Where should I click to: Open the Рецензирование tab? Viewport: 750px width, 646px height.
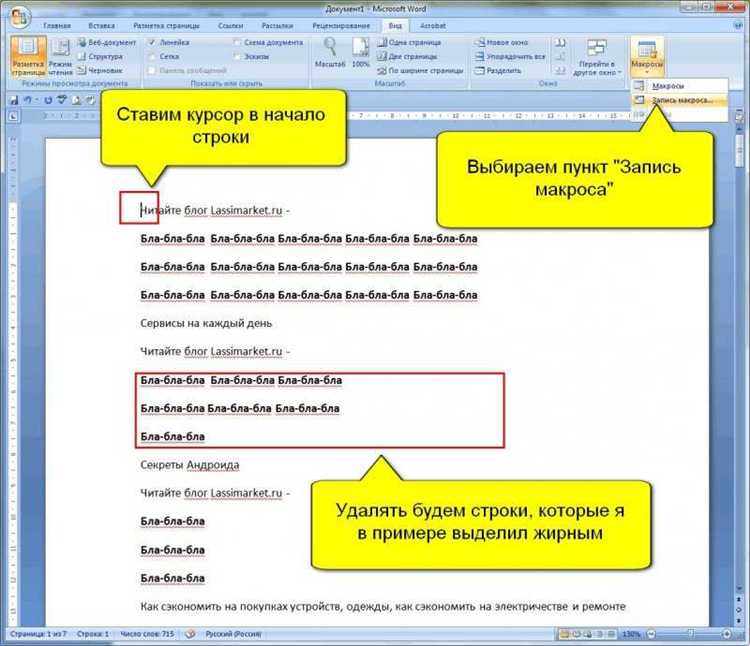click(341, 26)
